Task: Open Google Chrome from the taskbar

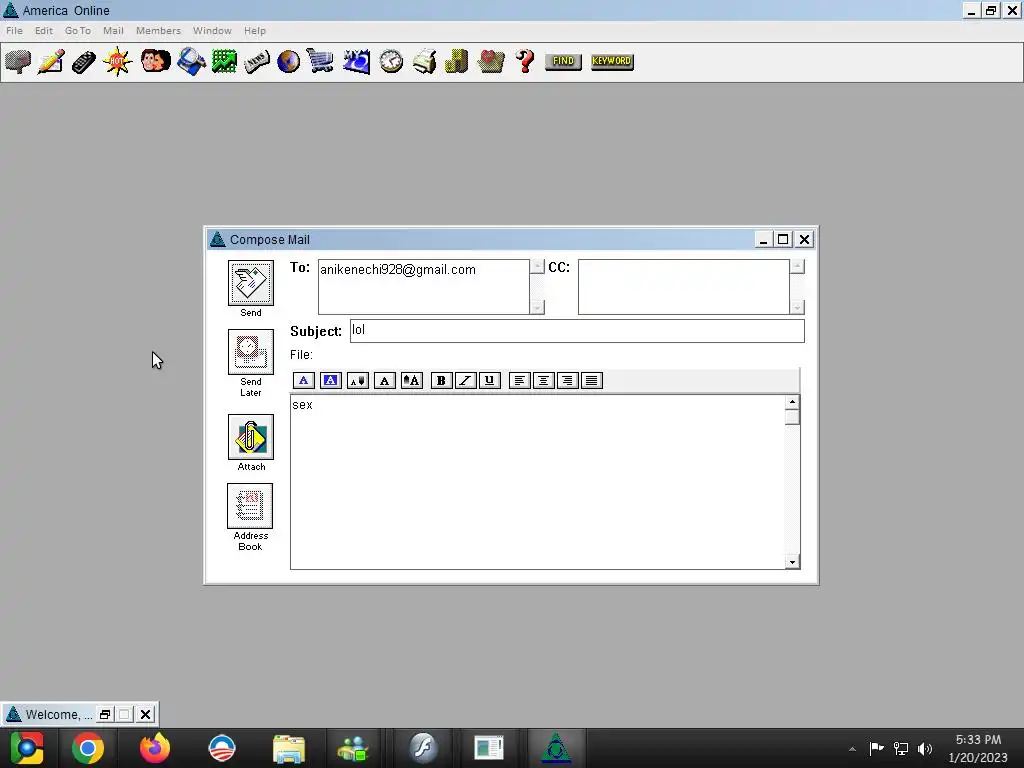Action: (x=88, y=748)
